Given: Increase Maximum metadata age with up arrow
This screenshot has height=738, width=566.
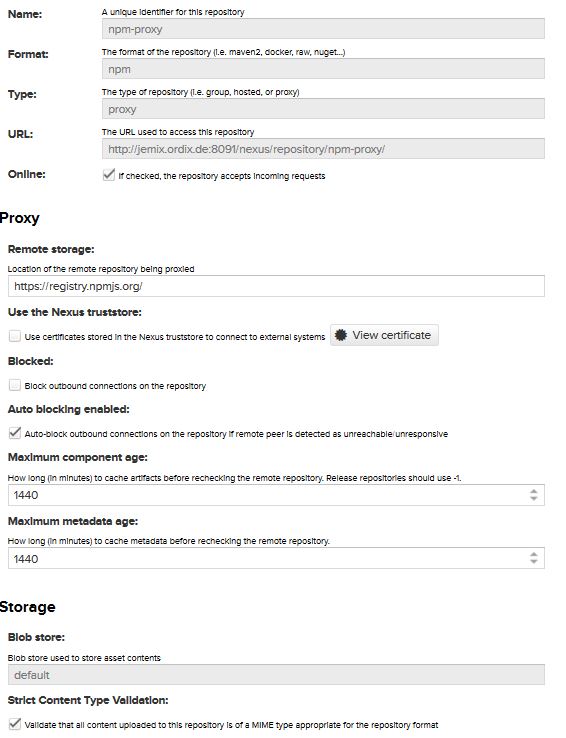Looking at the screenshot, I should pyautogui.click(x=533, y=554).
